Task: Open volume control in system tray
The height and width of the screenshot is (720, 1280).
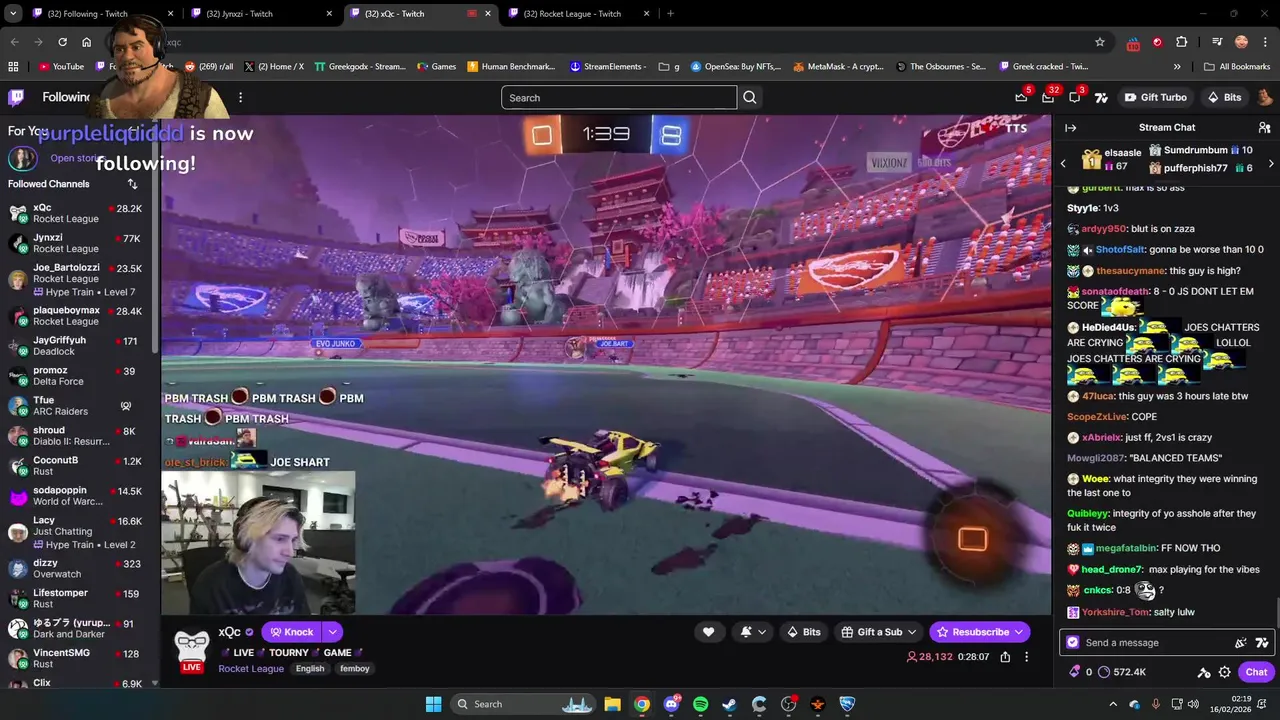Action: pyautogui.click(x=1194, y=704)
